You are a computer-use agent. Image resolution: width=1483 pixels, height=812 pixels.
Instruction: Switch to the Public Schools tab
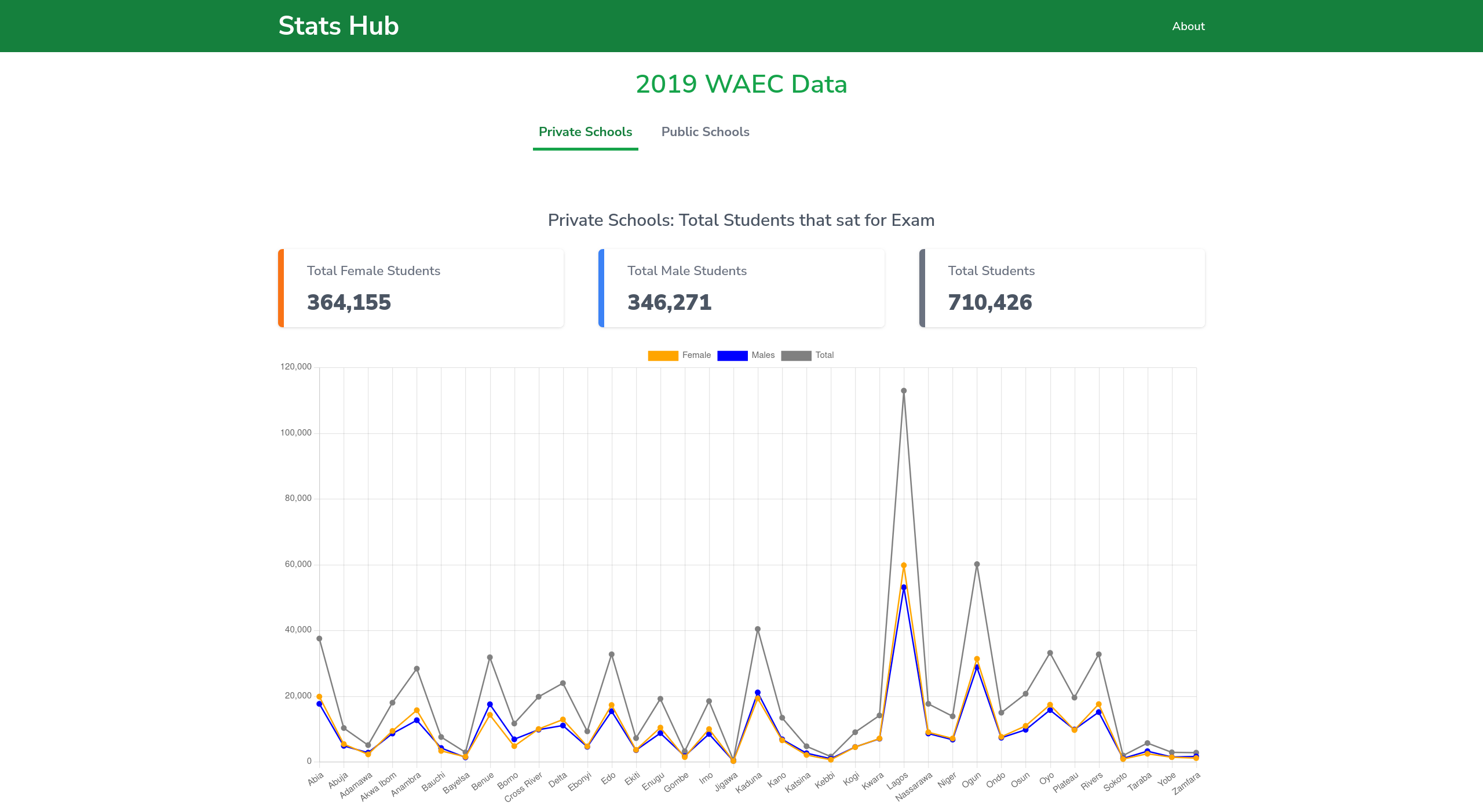pos(705,132)
